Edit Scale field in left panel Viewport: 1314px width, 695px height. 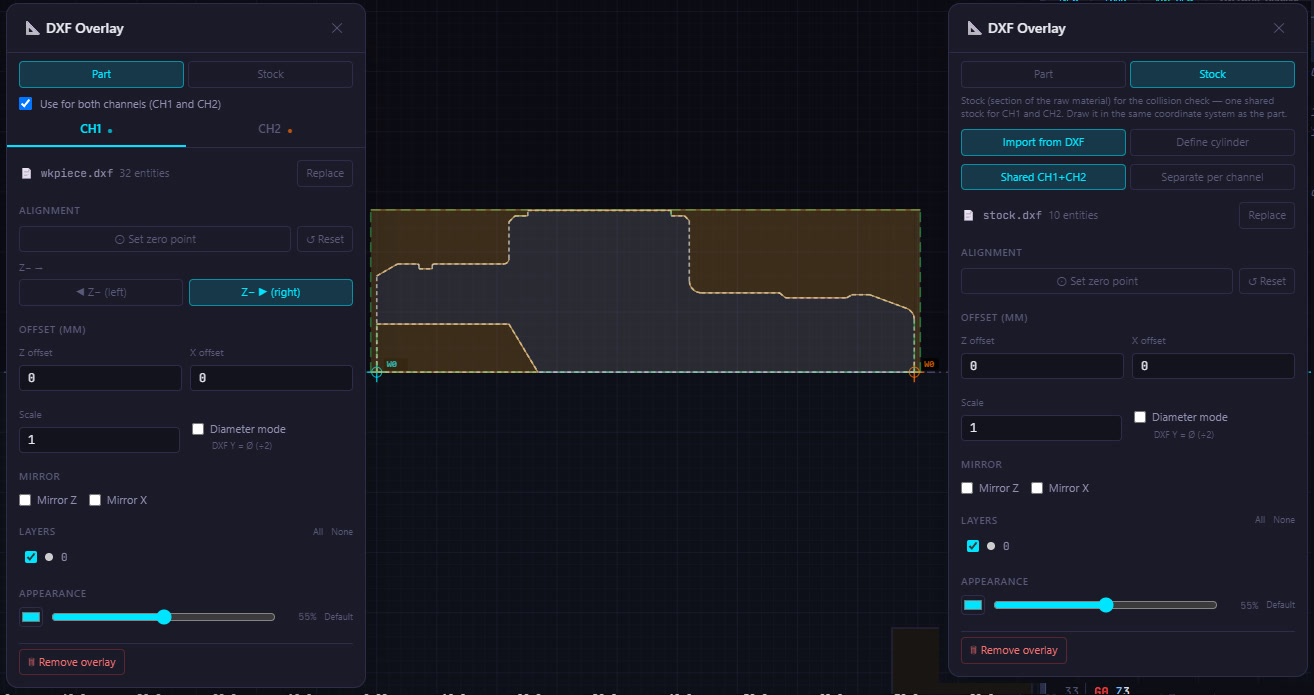pyautogui.click(x=100, y=440)
